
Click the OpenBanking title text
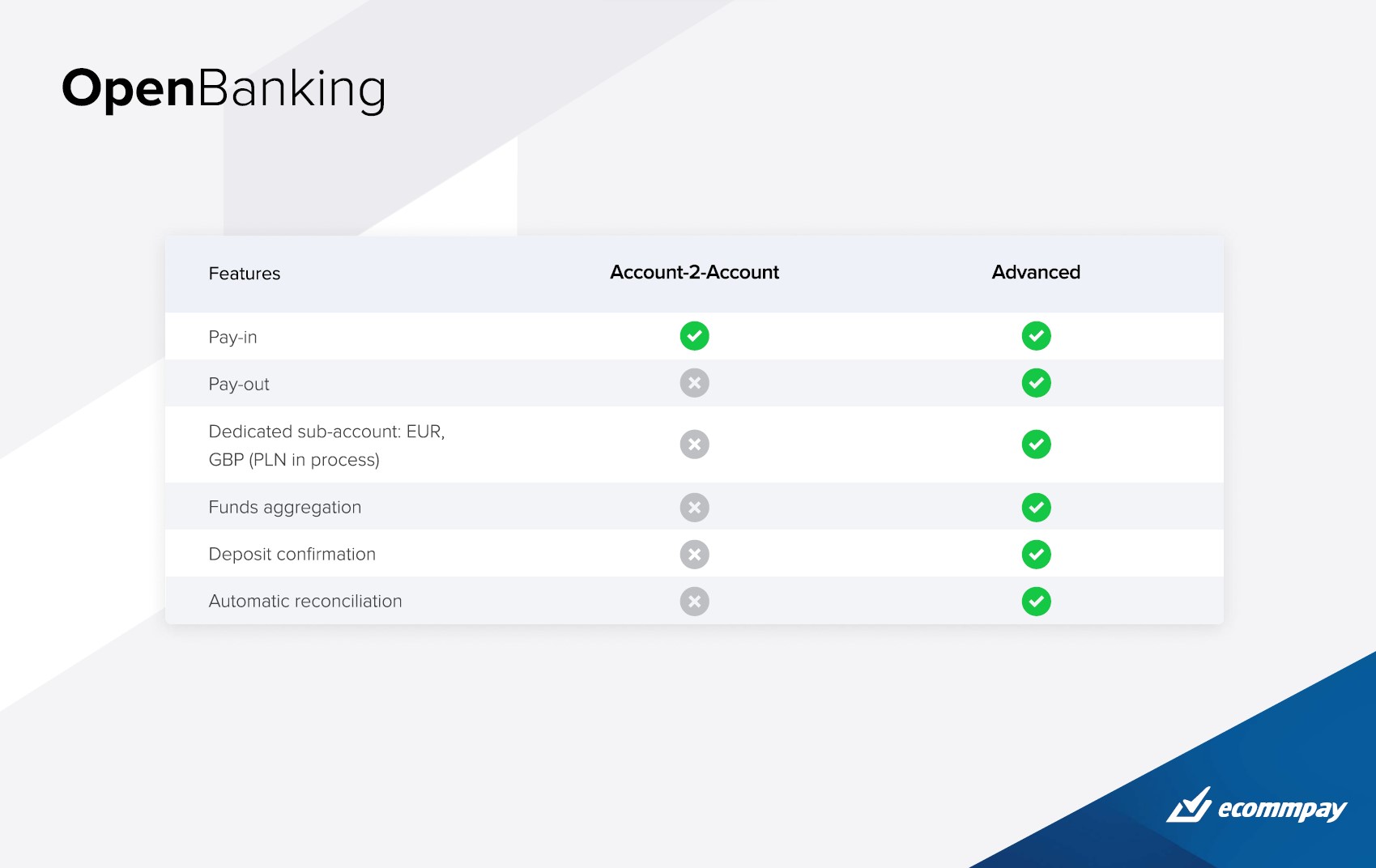[x=225, y=91]
